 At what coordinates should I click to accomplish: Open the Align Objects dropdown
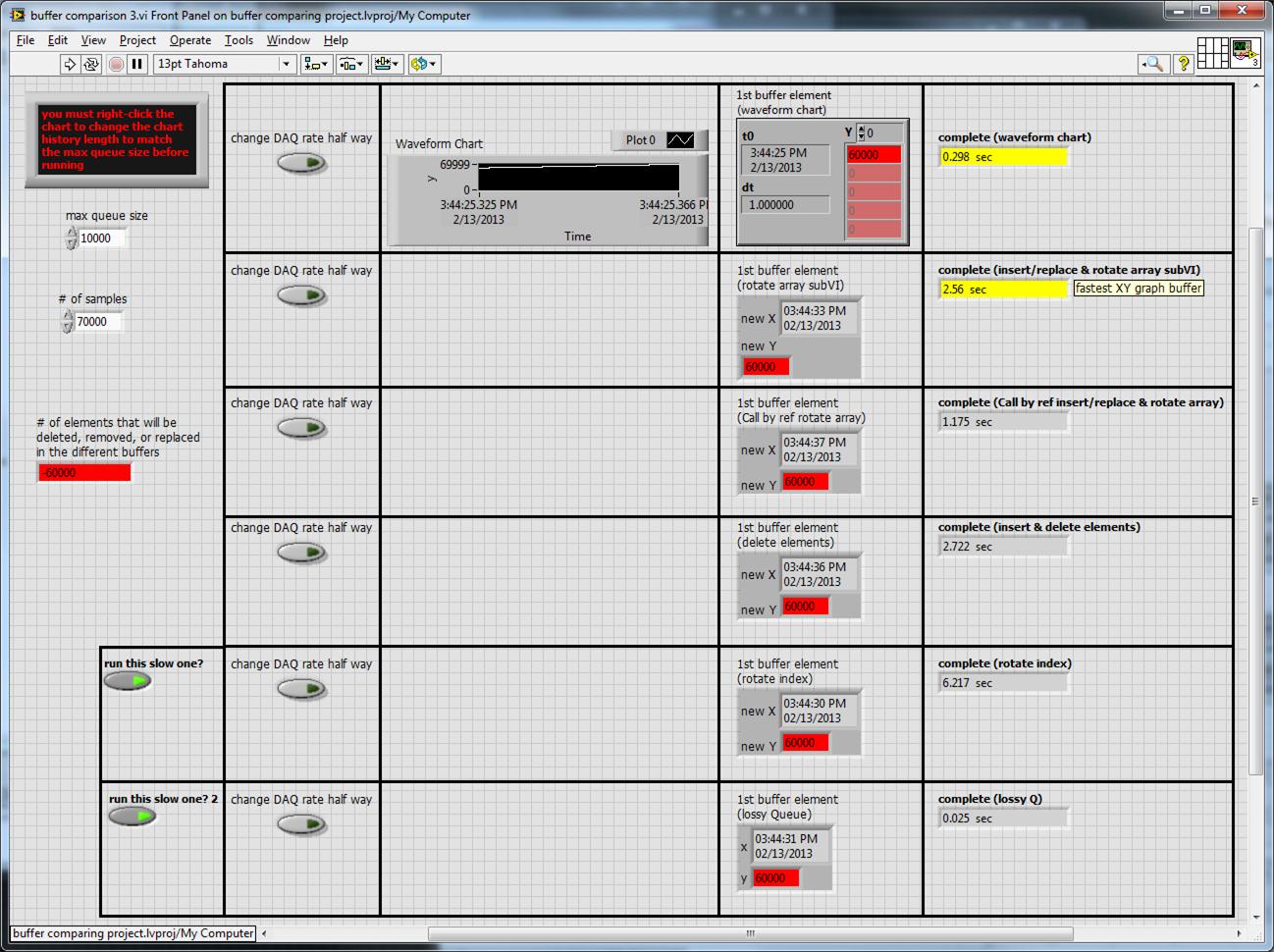pos(316,64)
